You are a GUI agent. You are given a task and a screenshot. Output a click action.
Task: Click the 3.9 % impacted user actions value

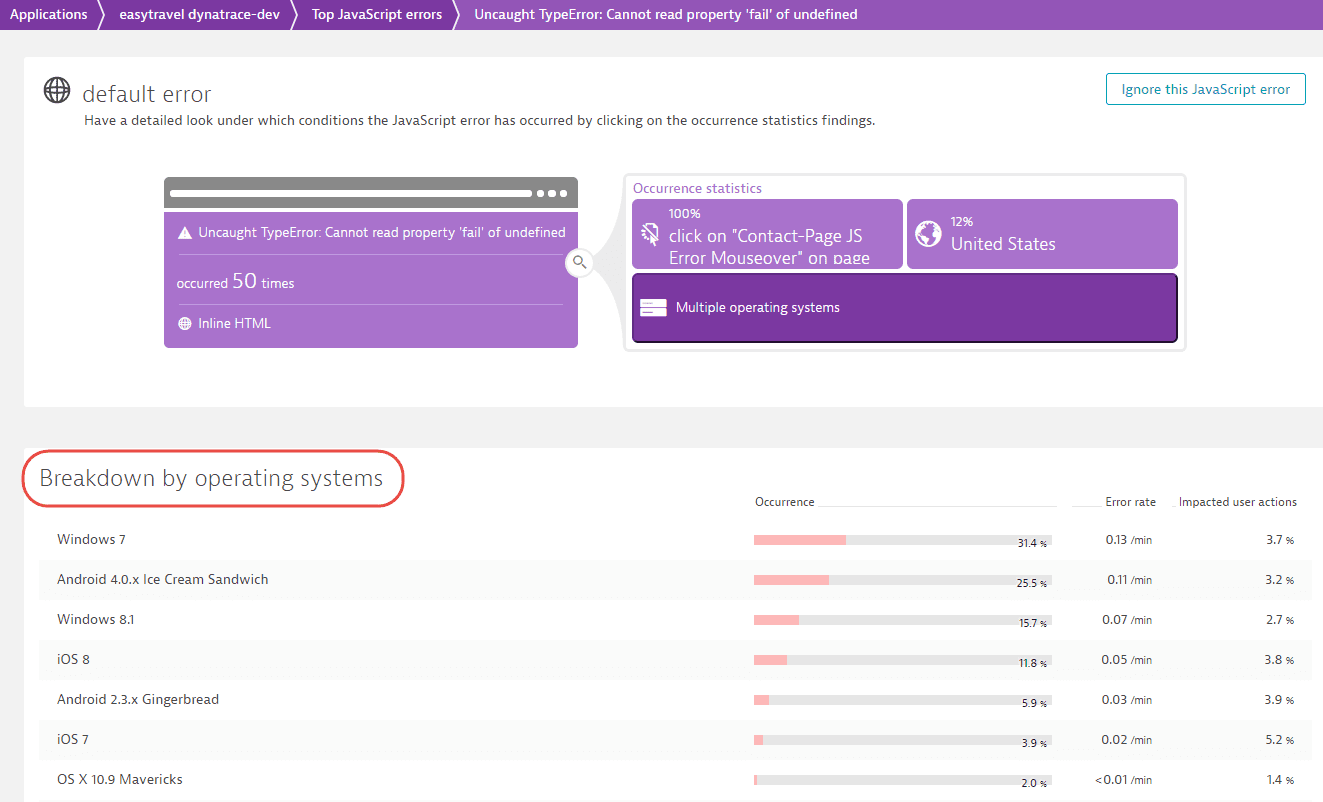[1280, 699]
